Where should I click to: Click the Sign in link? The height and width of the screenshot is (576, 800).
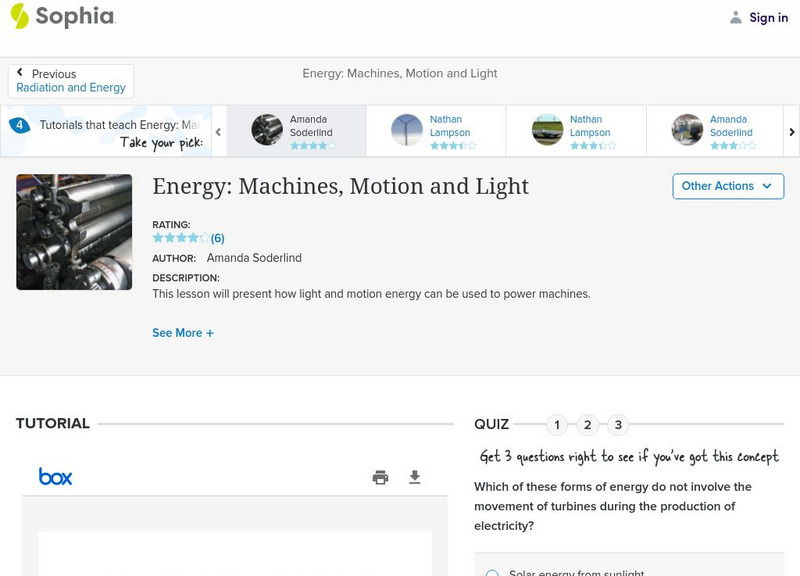pyautogui.click(x=768, y=17)
